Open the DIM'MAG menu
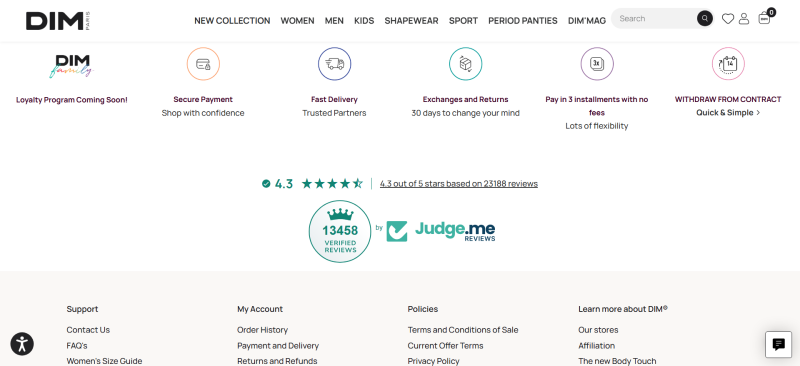800x366 pixels. pyautogui.click(x=587, y=21)
